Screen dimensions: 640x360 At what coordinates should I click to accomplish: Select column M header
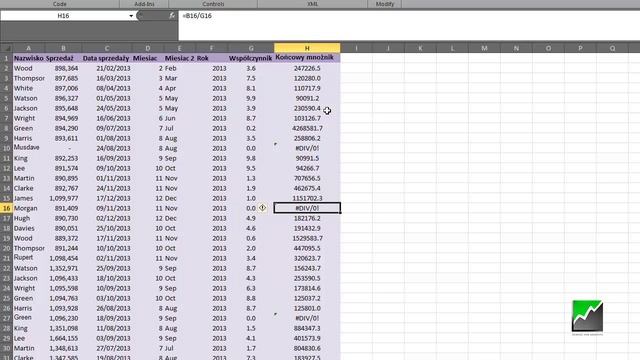click(484, 48)
